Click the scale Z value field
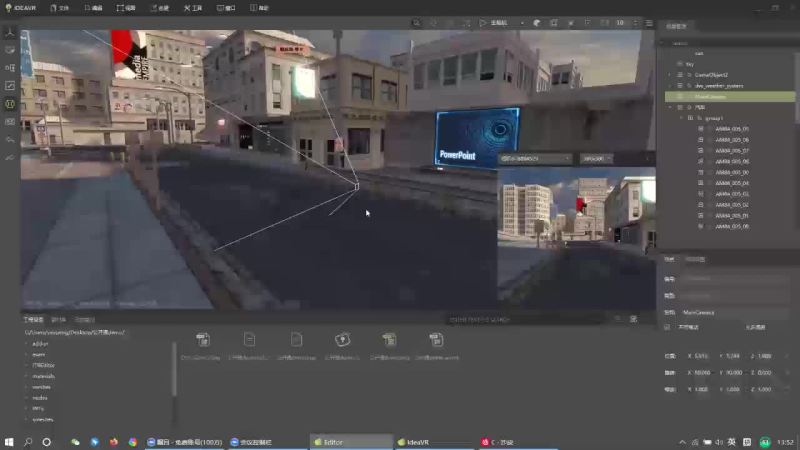 click(x=764, y=389)
